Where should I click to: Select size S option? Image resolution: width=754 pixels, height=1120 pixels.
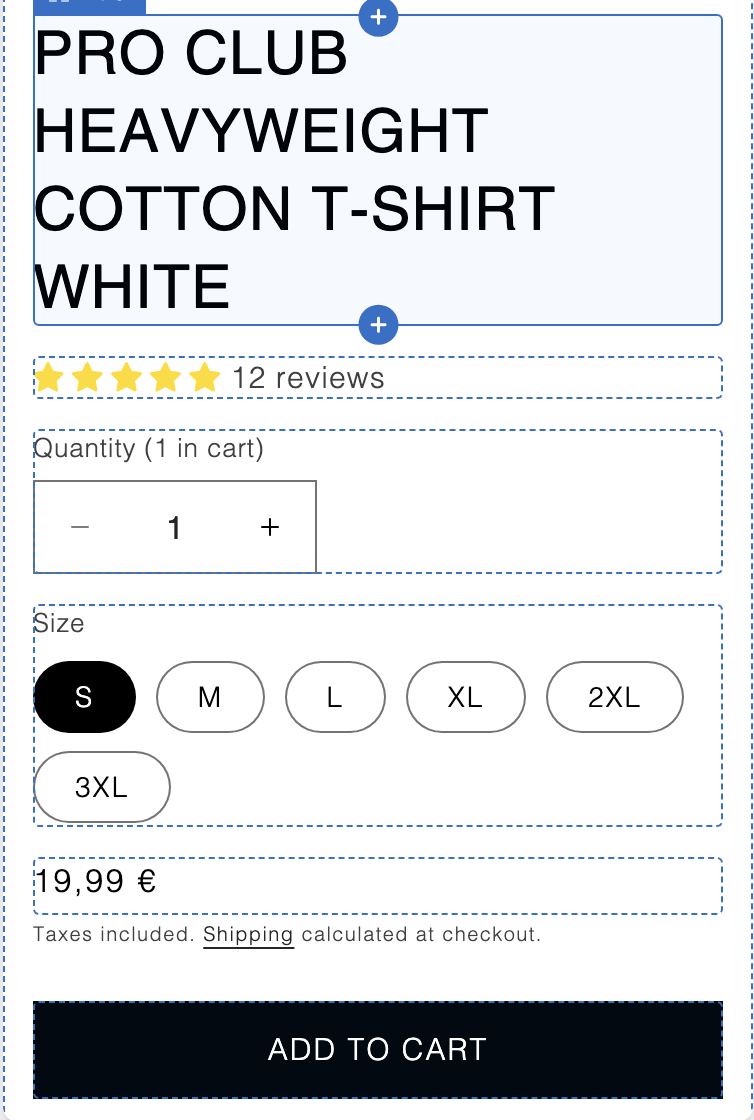(84, 697)
